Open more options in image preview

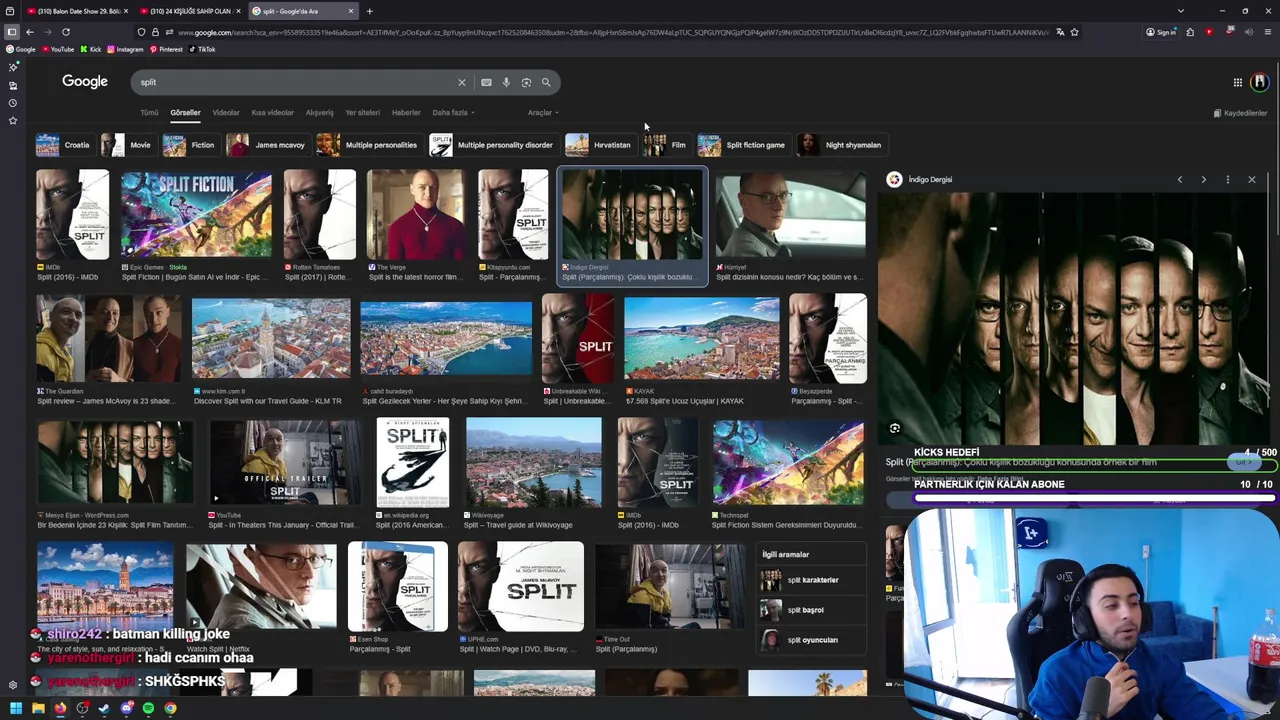(1227, 180)
